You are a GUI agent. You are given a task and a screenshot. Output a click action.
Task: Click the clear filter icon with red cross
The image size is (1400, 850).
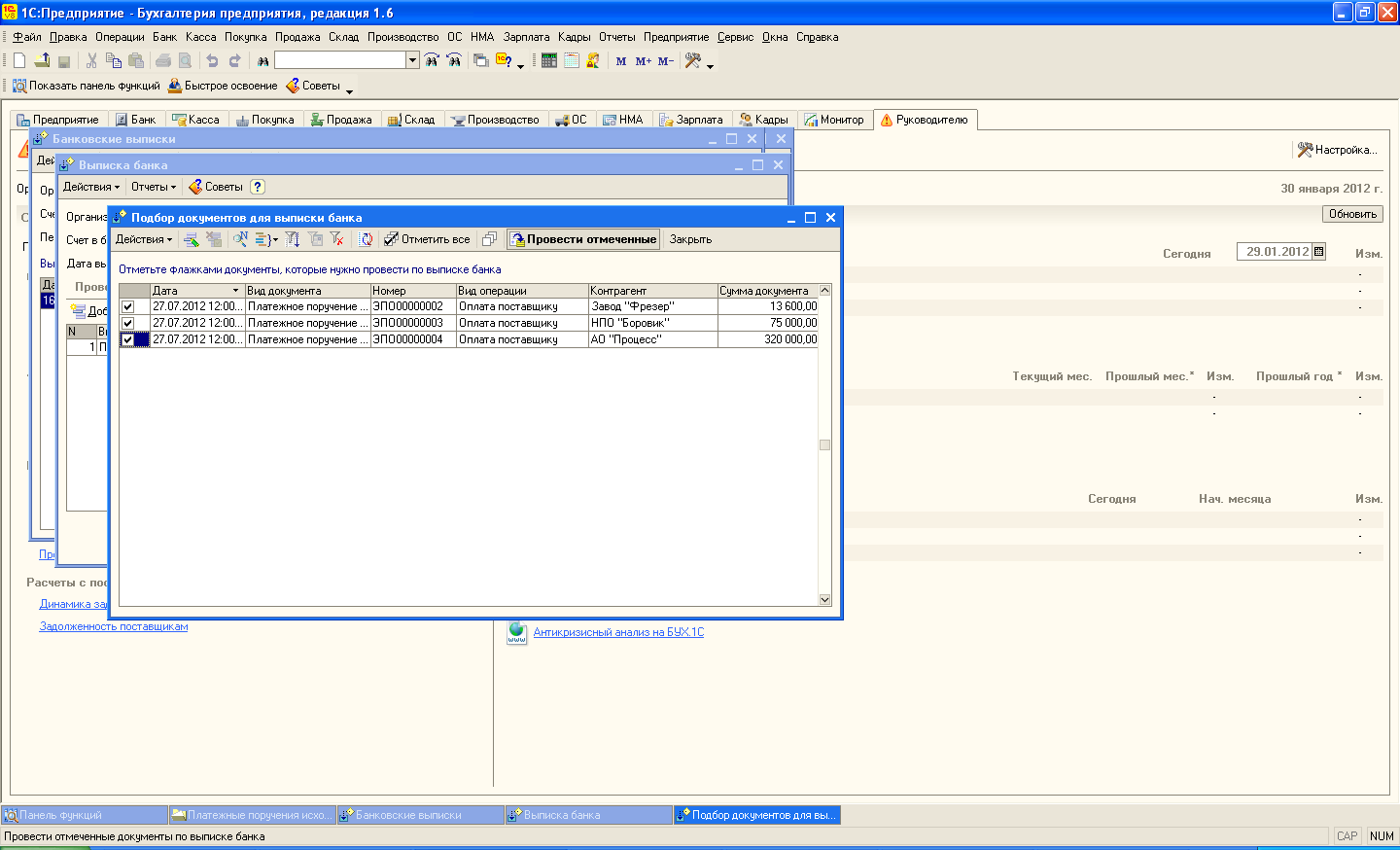point(336,239)
